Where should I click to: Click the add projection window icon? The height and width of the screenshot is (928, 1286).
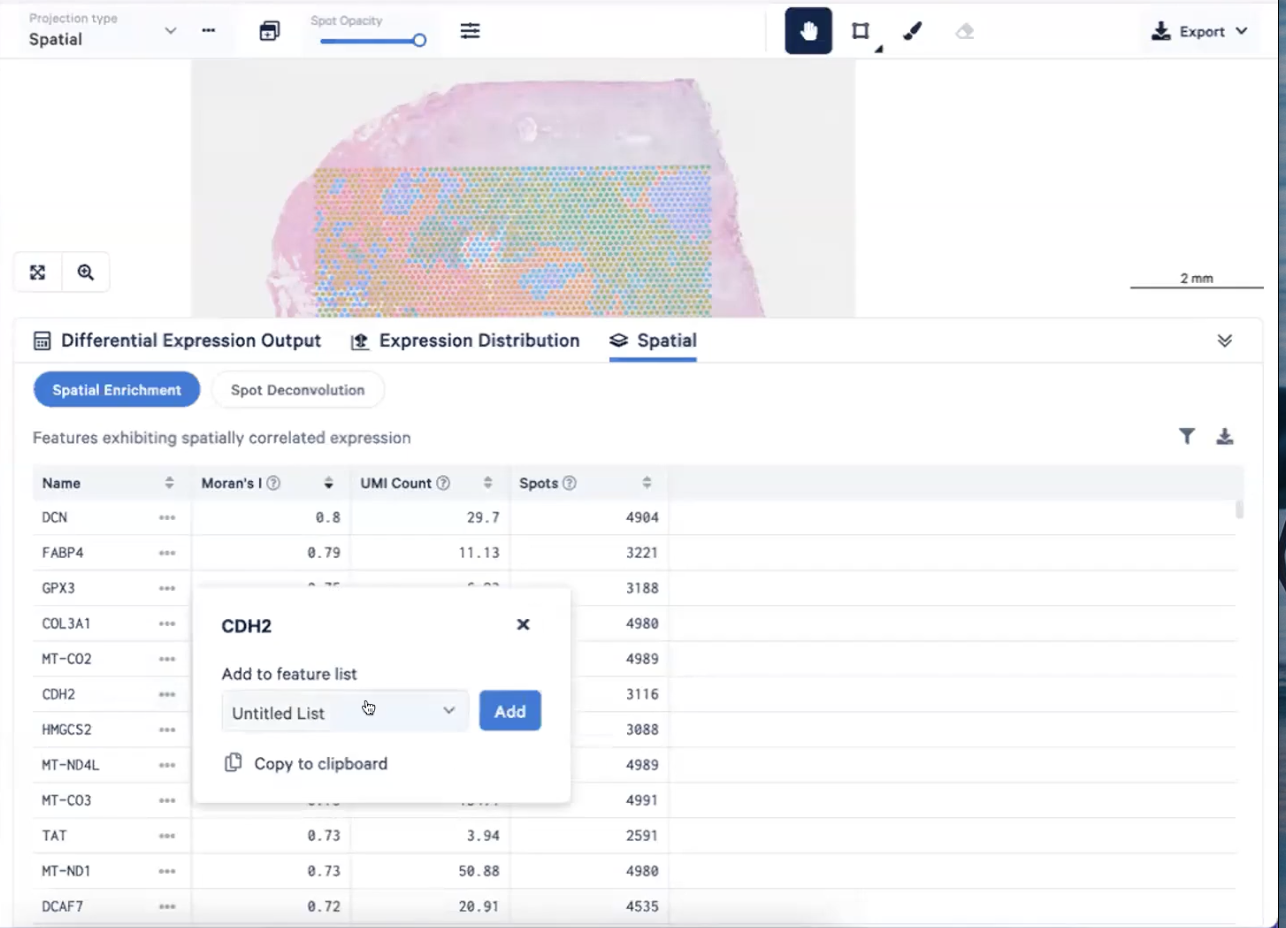tap(269, 31)
